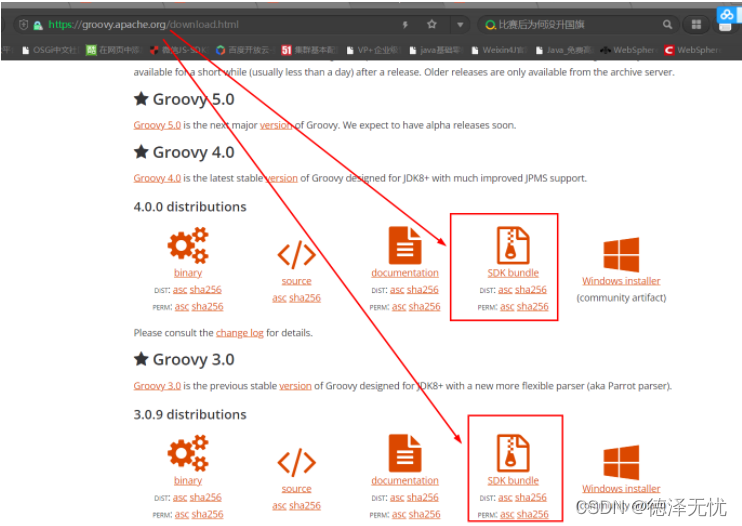This screenshot has height=526, width=742.
Task: Open the VP+ bookmark
Action: pyautogui.click(x=374, y=50)
